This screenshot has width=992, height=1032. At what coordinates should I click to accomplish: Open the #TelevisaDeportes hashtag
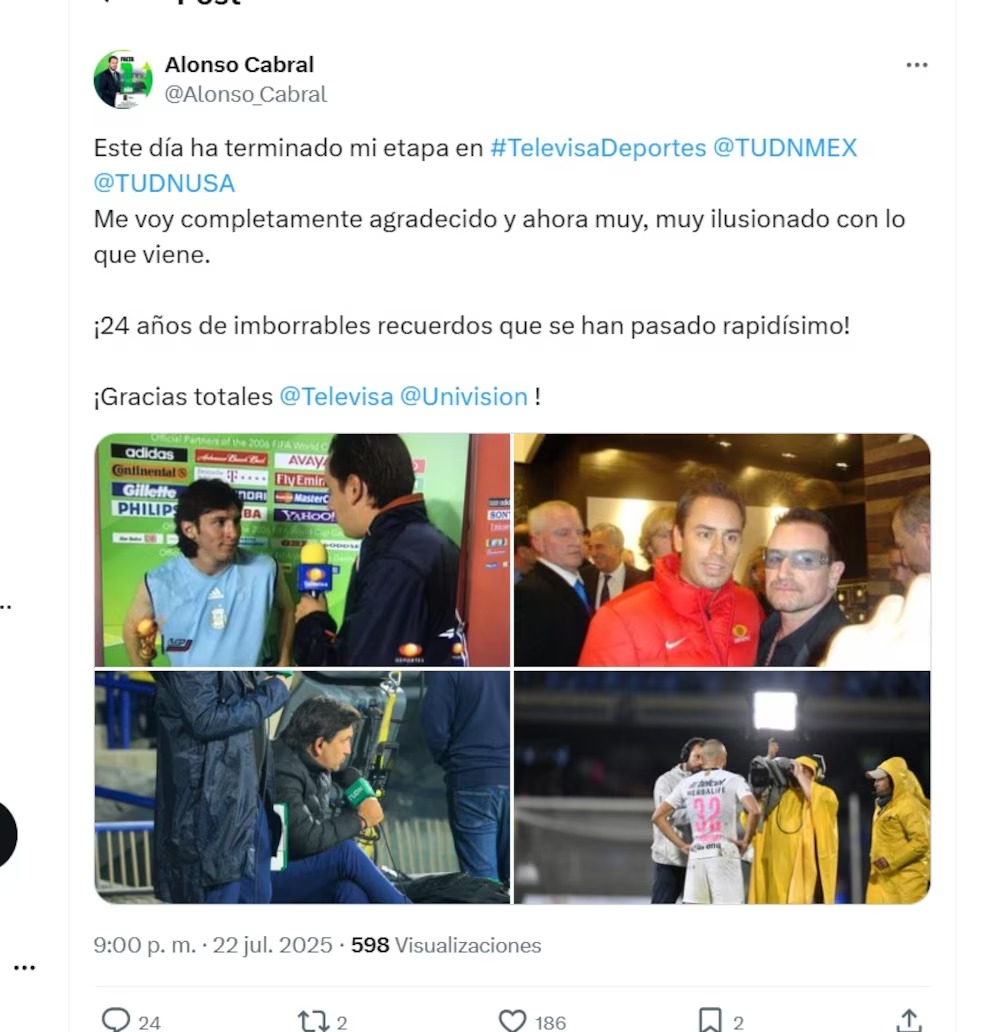pos(598,148)
